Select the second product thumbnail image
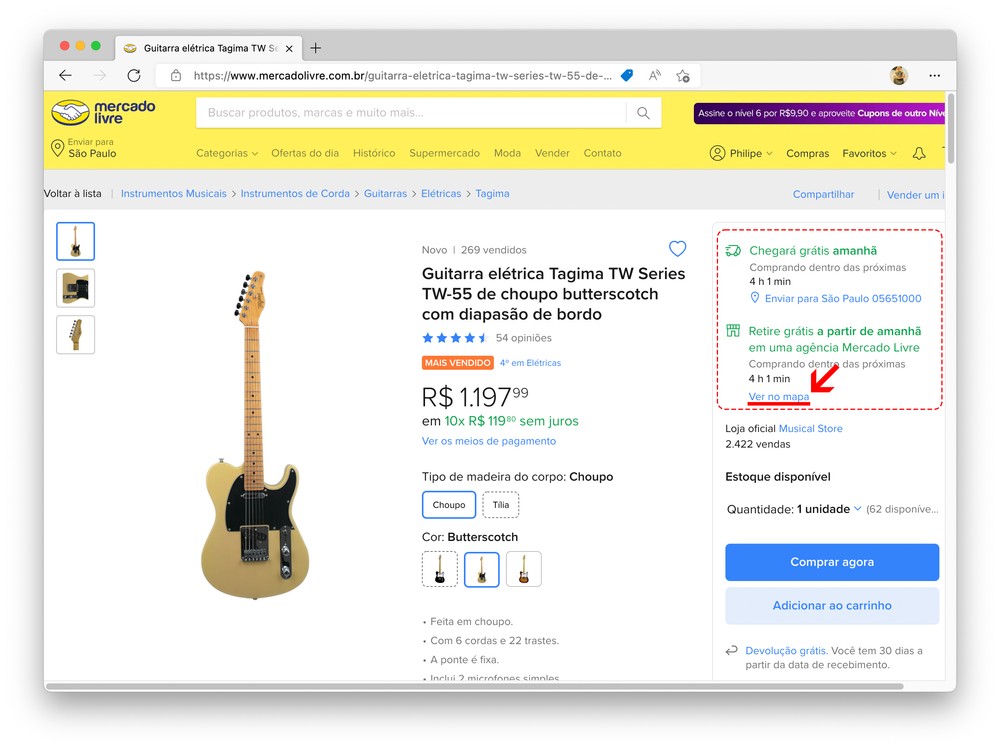1000x749 pixels. (76, 288)
